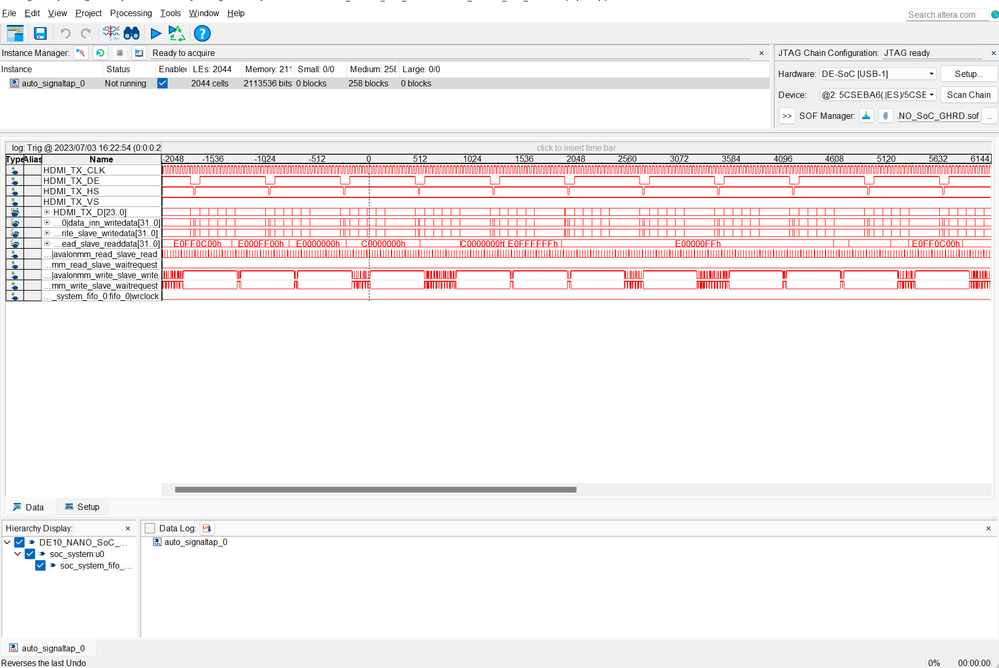Expand the read_slave_readdata[31..0] bus
This screenshot has width=999, height=668.
[x=47, y=243]
